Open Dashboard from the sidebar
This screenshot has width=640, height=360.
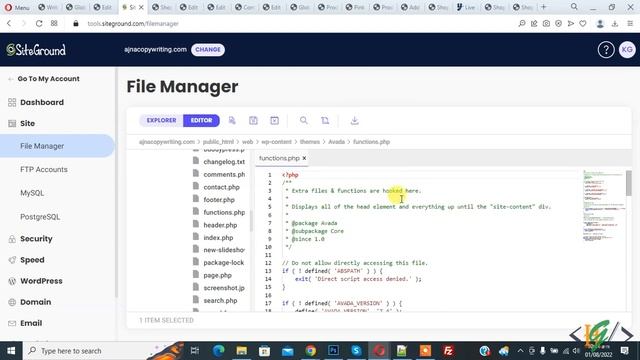[x=42, y=102]
